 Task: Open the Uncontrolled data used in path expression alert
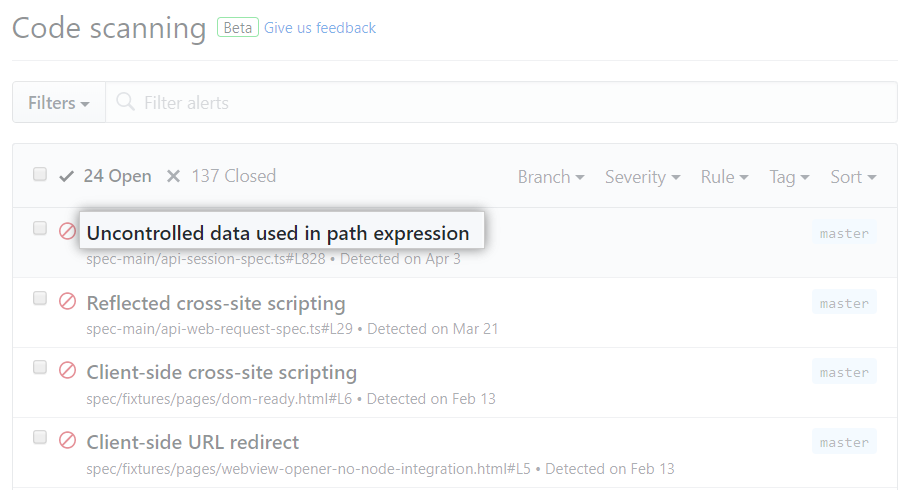(x=278, y=233)
